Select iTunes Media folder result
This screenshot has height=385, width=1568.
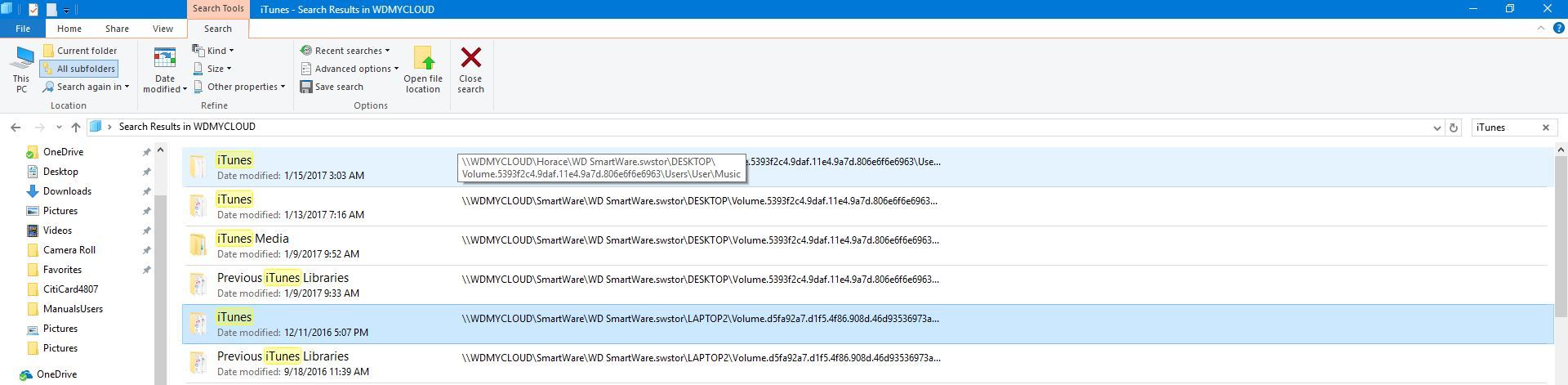coord(866,245)
